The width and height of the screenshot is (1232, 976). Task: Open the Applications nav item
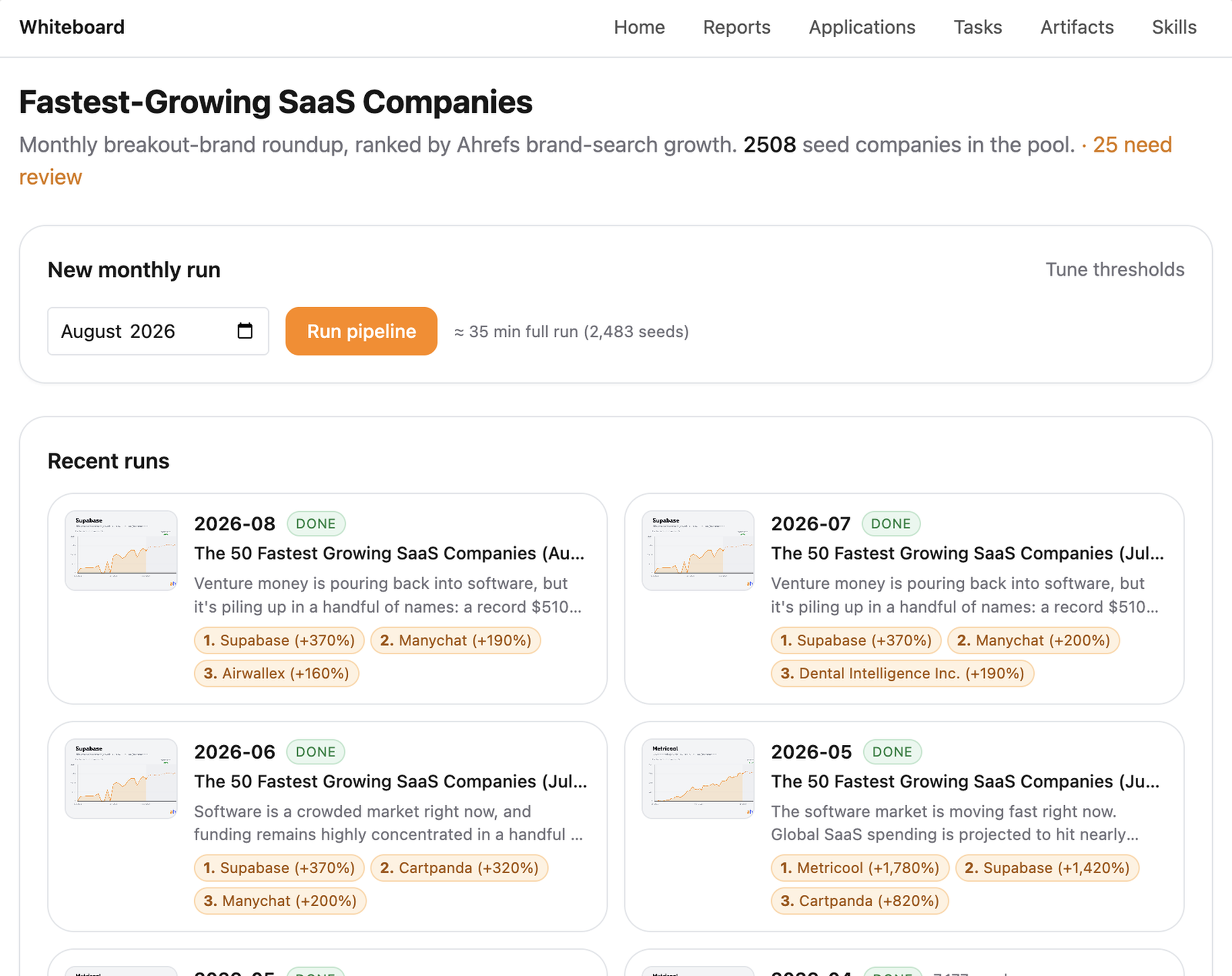coord(861,27)
